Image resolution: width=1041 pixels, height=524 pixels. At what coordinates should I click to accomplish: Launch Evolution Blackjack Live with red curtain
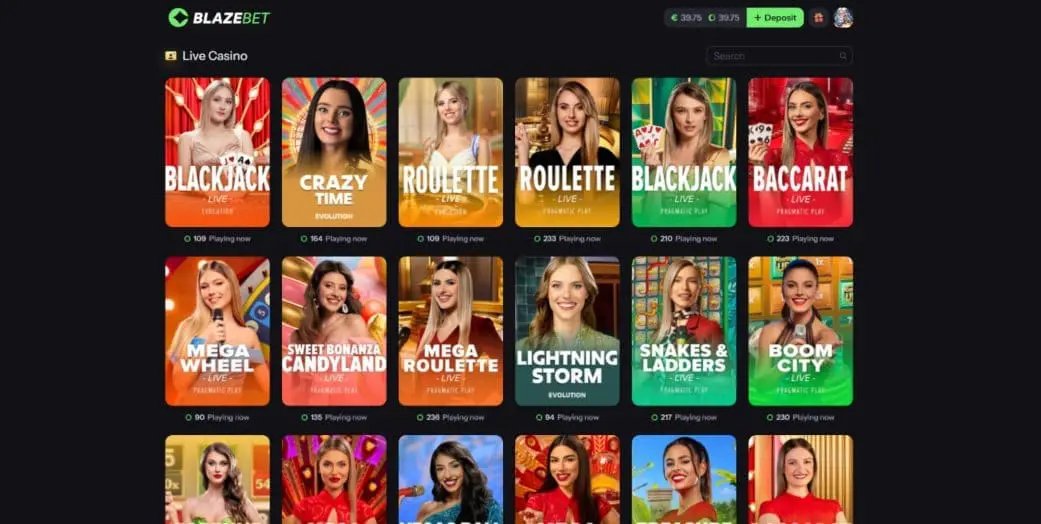217,153
